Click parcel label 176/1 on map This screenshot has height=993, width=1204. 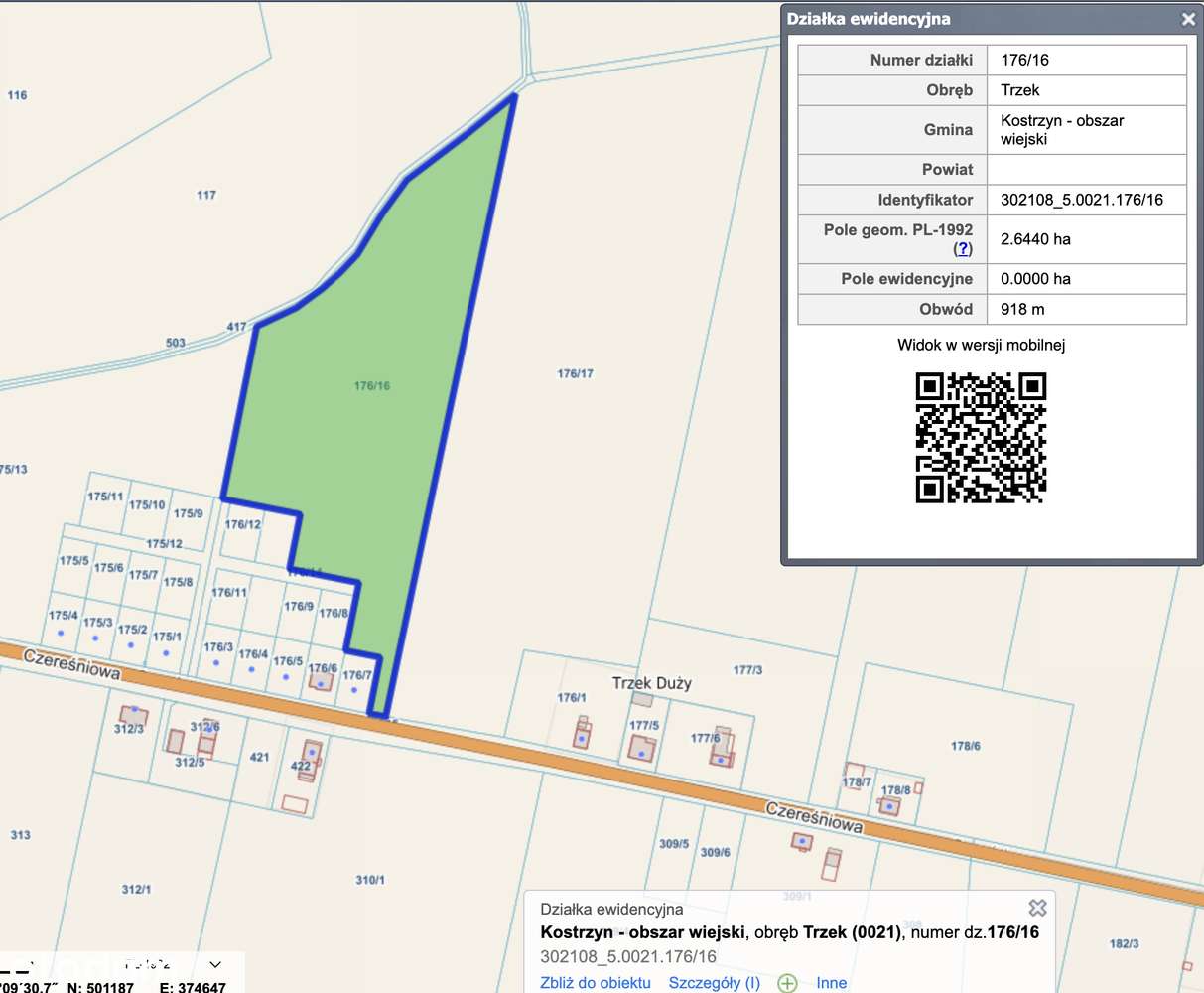point(572,698)
